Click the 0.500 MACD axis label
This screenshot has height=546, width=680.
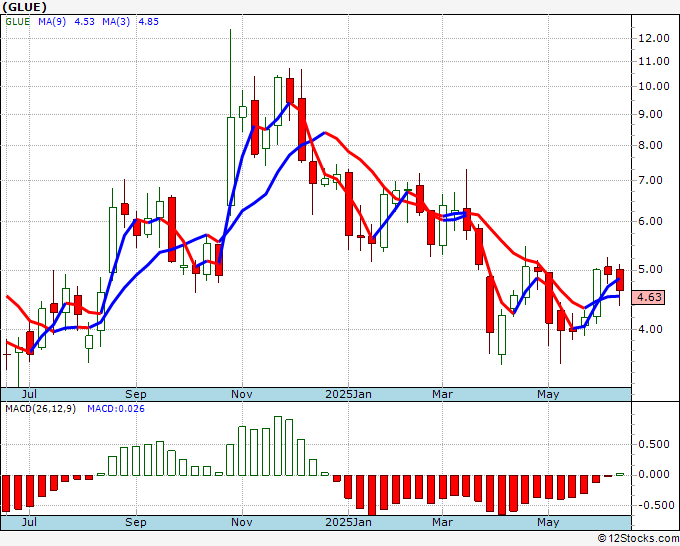654,444
